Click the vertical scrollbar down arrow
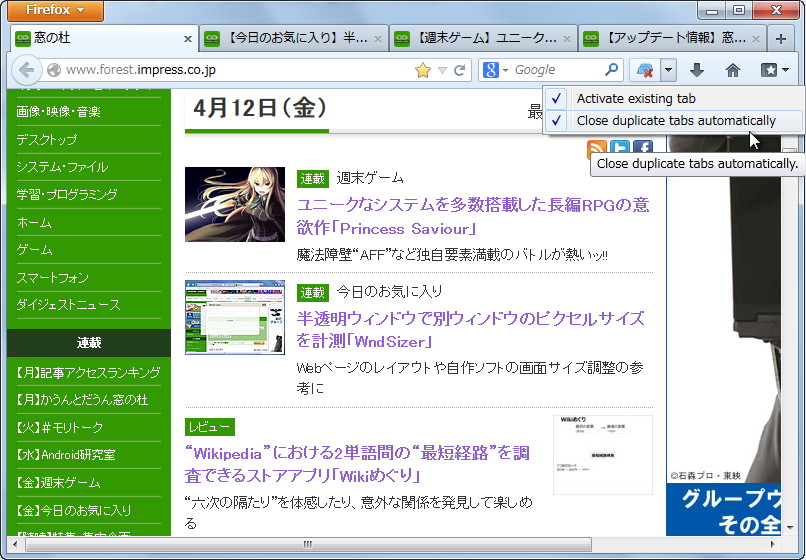806x560 pixels. pos(790,528)
